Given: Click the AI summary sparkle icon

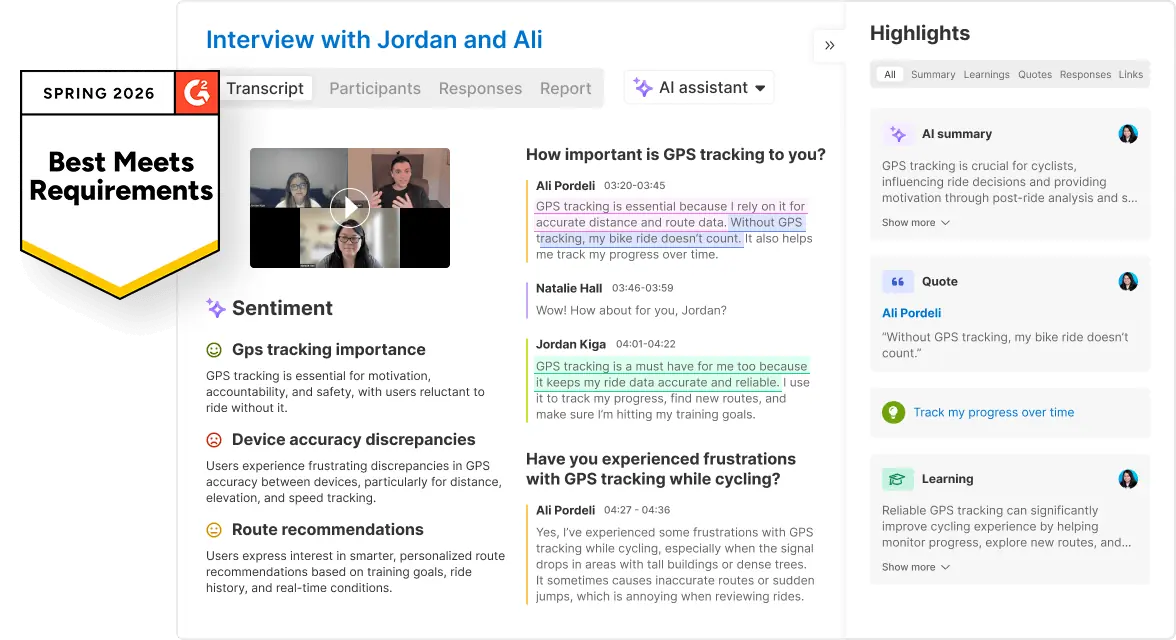Looking at the screenshot, I should coord(898,134).
